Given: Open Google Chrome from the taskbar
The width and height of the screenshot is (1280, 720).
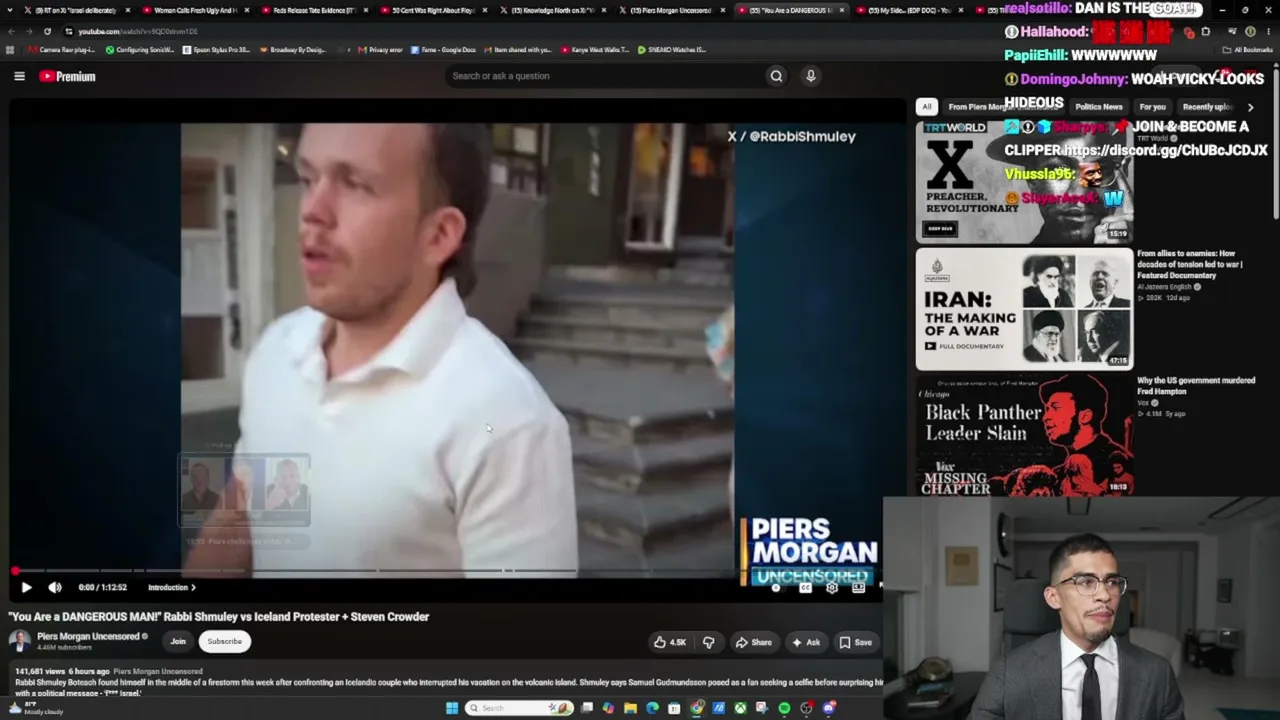Looking at the screenshot, I should coord(697,708).
